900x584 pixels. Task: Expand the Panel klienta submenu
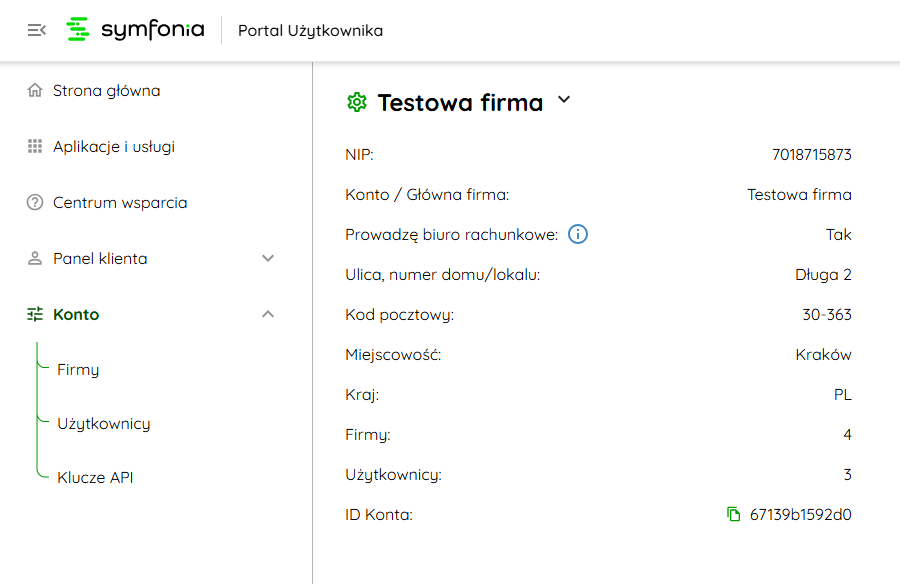pos(267,259)
